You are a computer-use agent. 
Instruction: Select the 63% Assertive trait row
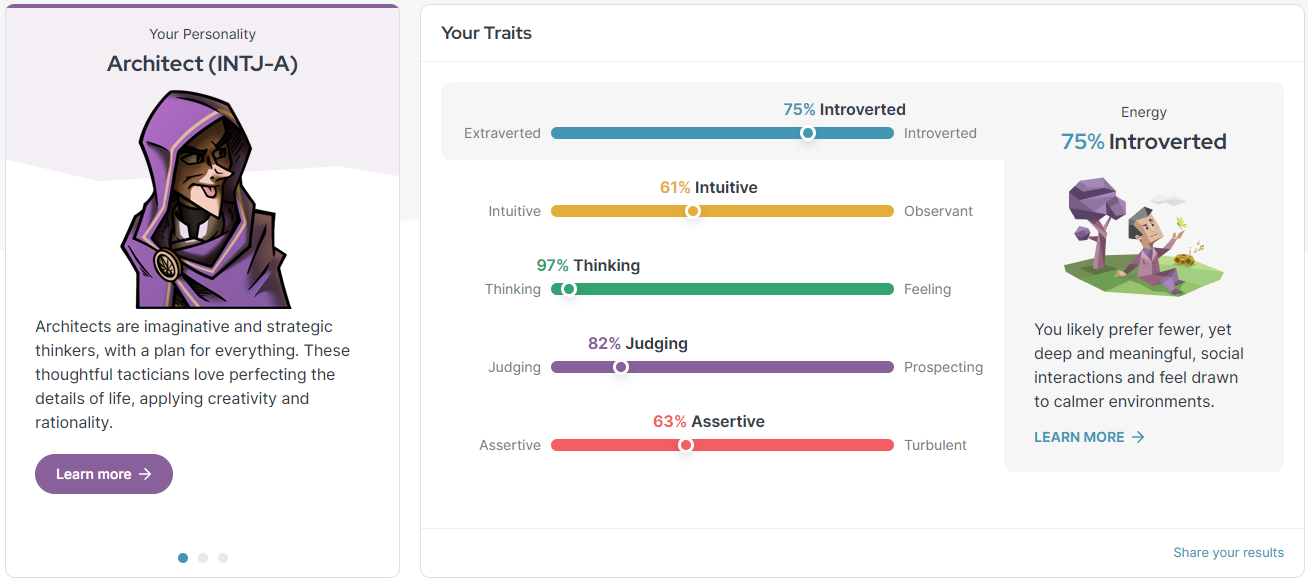click(722, 434)
